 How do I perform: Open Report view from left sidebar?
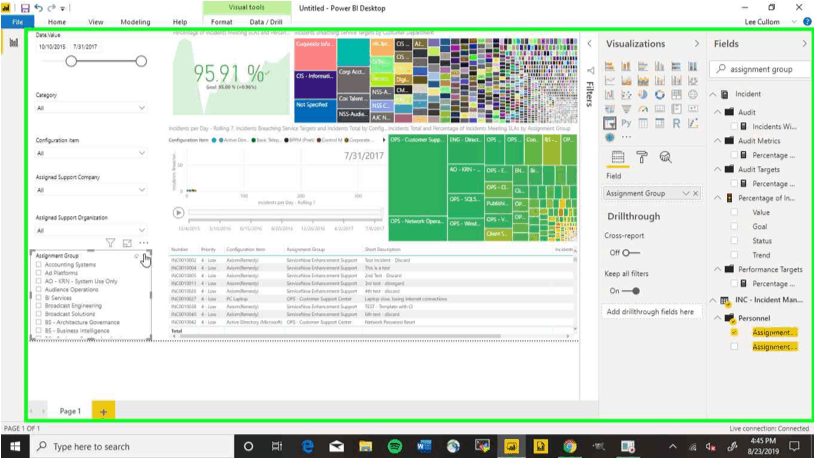14,43
